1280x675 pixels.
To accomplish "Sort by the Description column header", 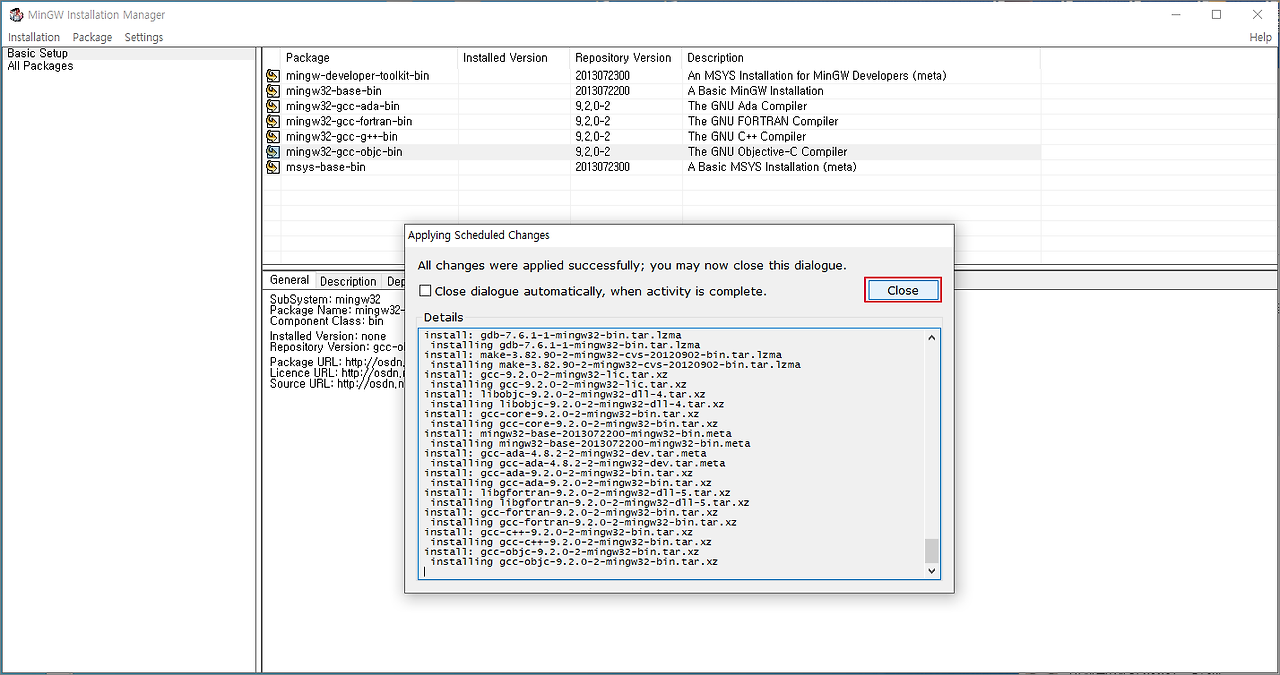I will point(861,58).
